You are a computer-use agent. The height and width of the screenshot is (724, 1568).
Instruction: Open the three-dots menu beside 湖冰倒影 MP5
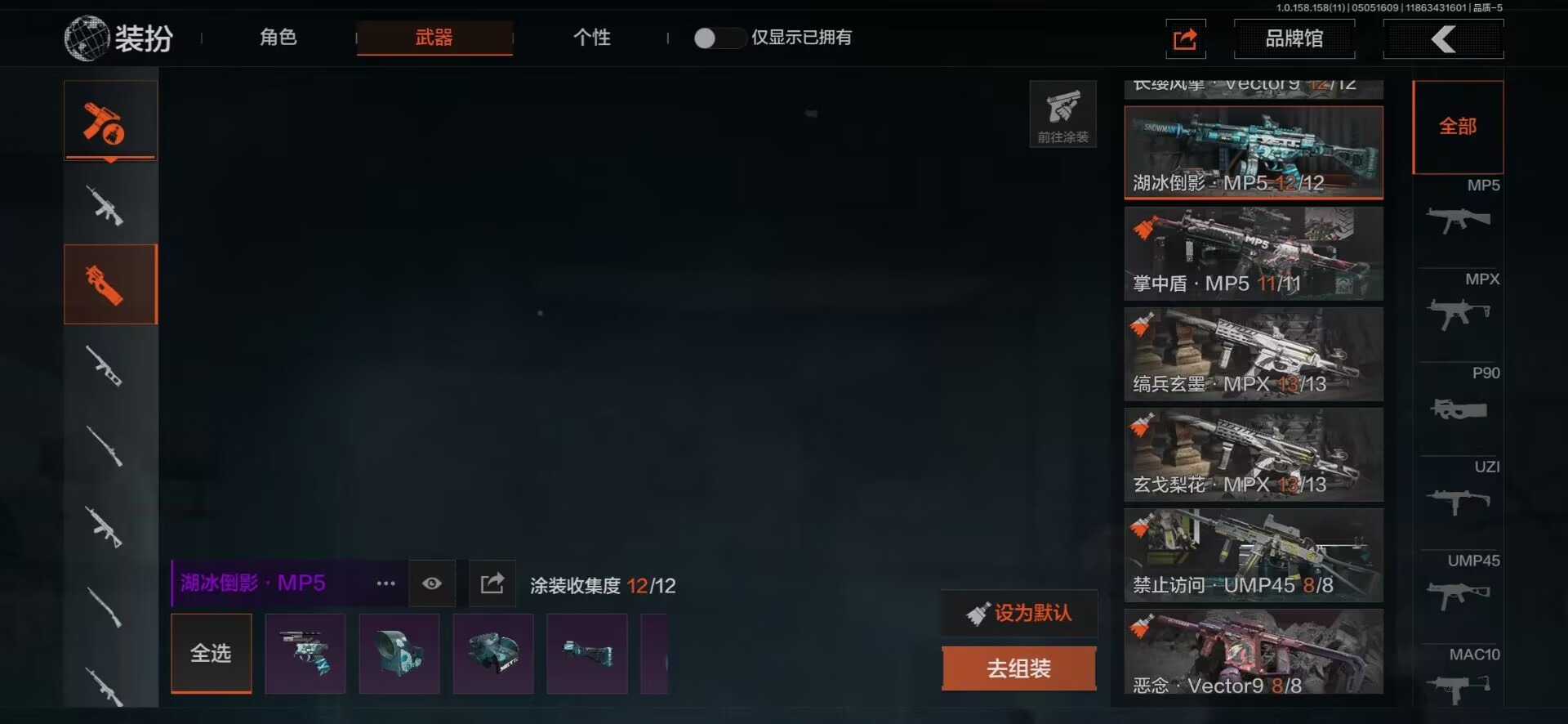coord(385,583)
